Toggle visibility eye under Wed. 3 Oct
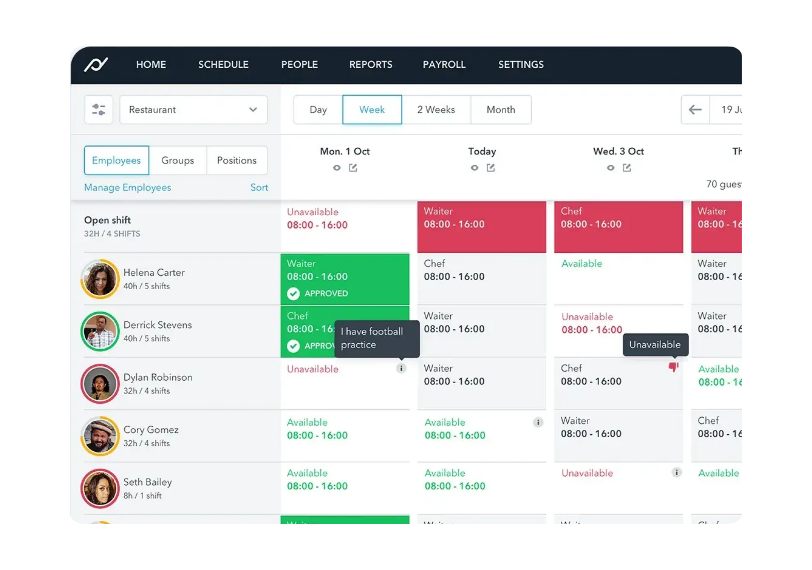Viewport: 812px width, 570px height. 611,168
